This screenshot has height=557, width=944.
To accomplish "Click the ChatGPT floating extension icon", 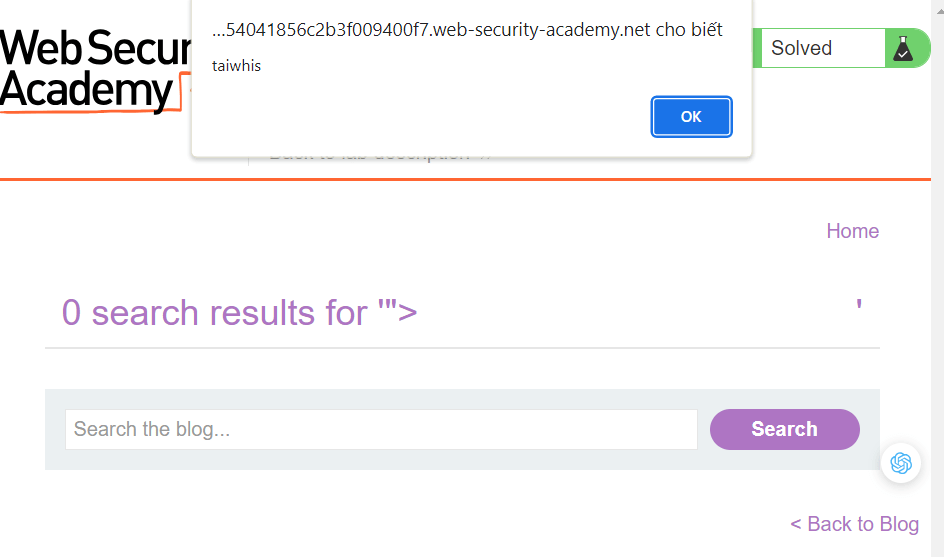I will 902,463.
